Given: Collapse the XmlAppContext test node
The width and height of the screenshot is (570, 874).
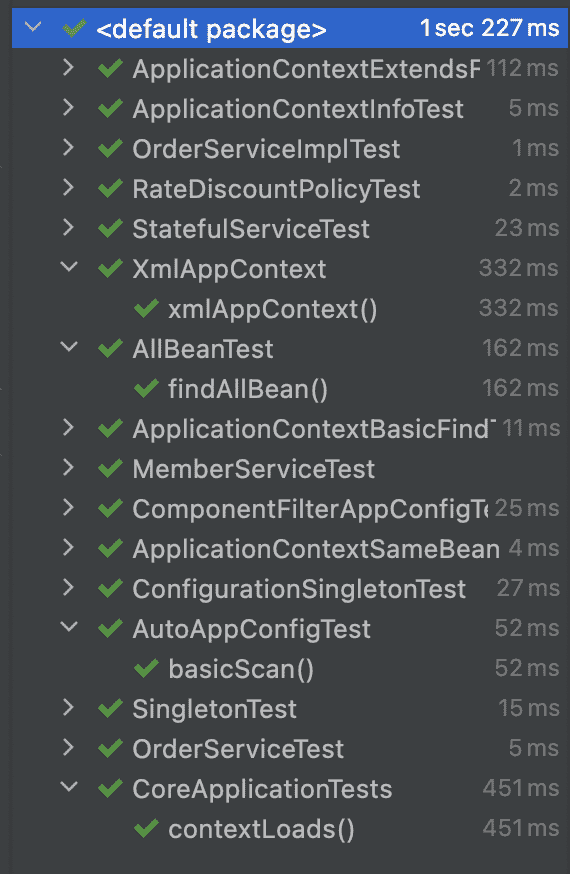Looking at the screenshot, I should coord(69,268).
